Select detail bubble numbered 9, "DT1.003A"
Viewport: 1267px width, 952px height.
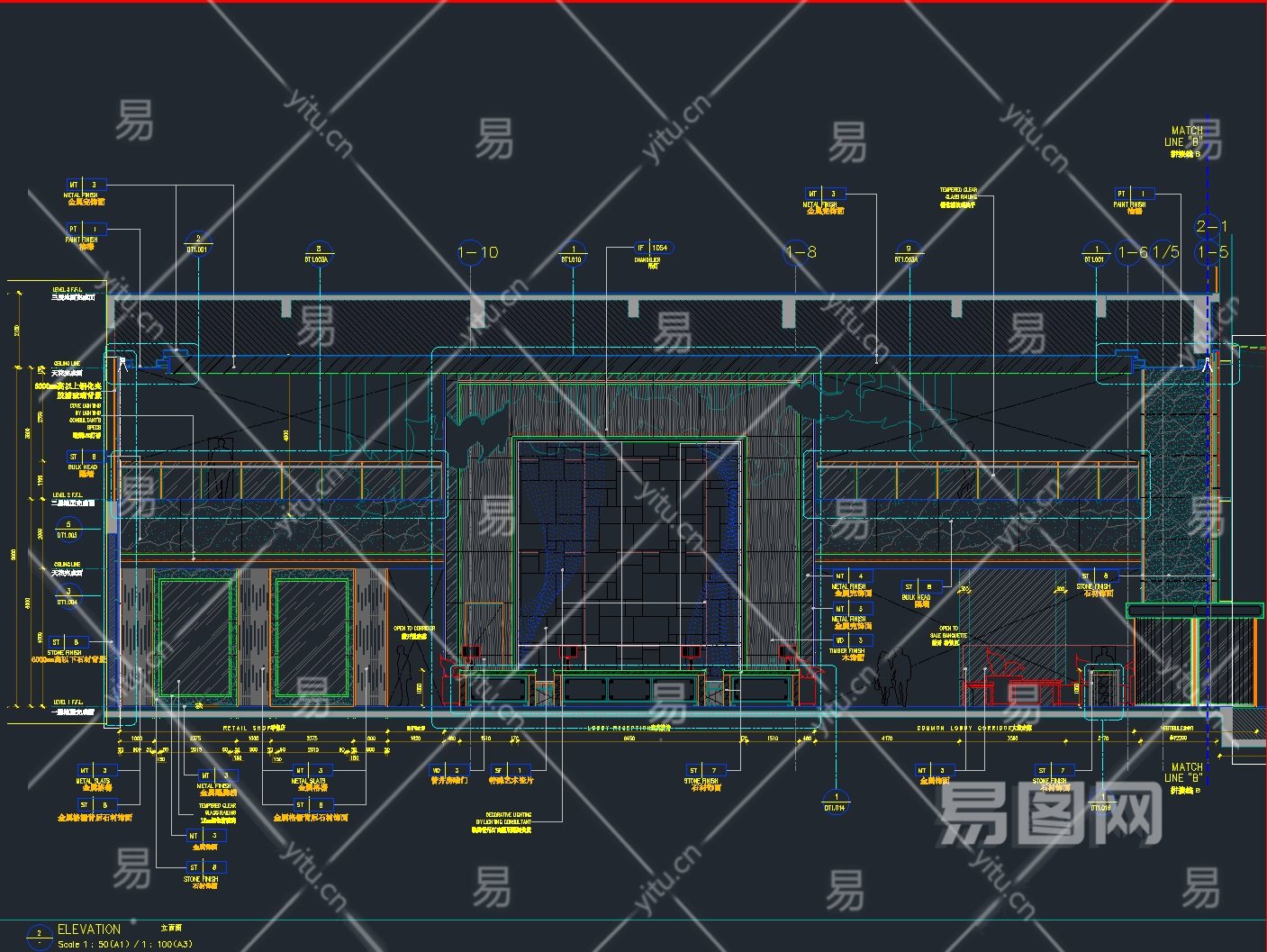pyautogui.click(x=908, y=254)
